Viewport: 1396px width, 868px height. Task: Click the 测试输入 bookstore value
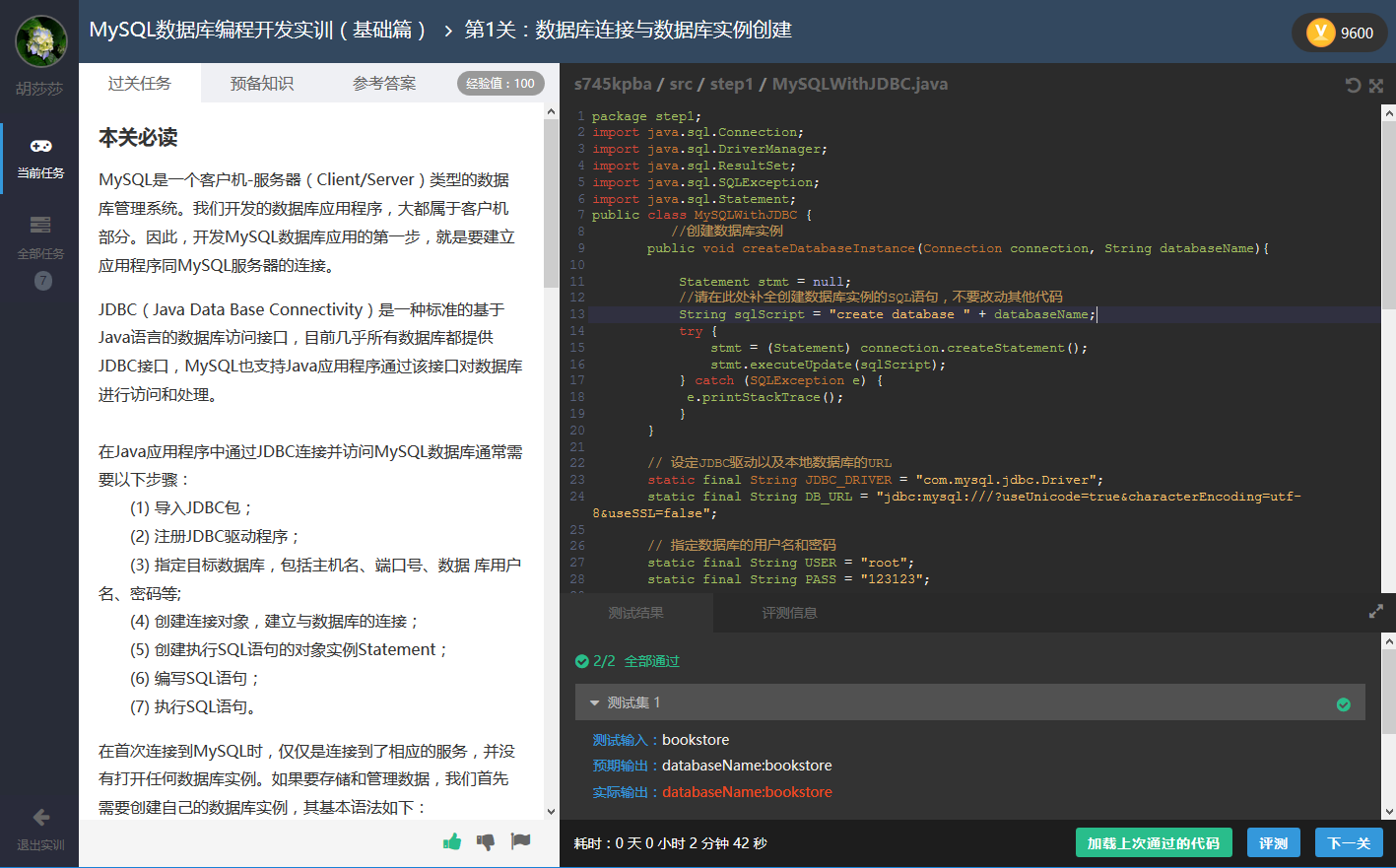(696, 740)
